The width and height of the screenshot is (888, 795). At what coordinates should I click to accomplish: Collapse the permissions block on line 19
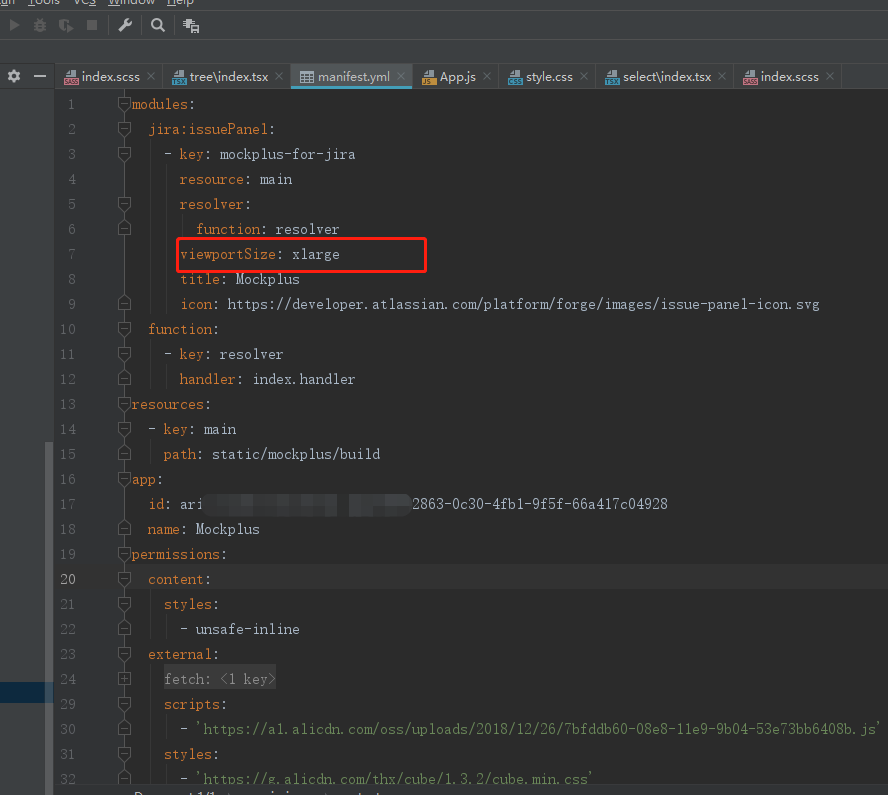[124, 554]
